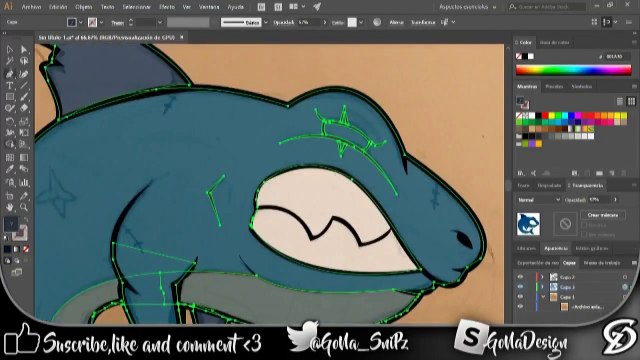Select the Lasso tool
Image resolution: width=640 pixels, height=360 pixels.
tap(24, 62)
